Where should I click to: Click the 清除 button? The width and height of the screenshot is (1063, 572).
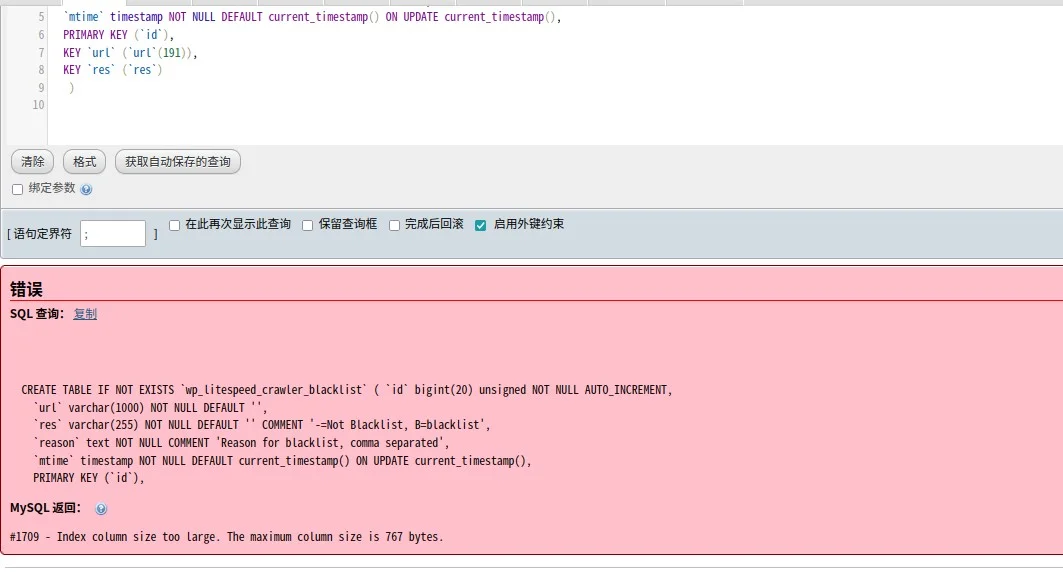(x=33, y=161)
